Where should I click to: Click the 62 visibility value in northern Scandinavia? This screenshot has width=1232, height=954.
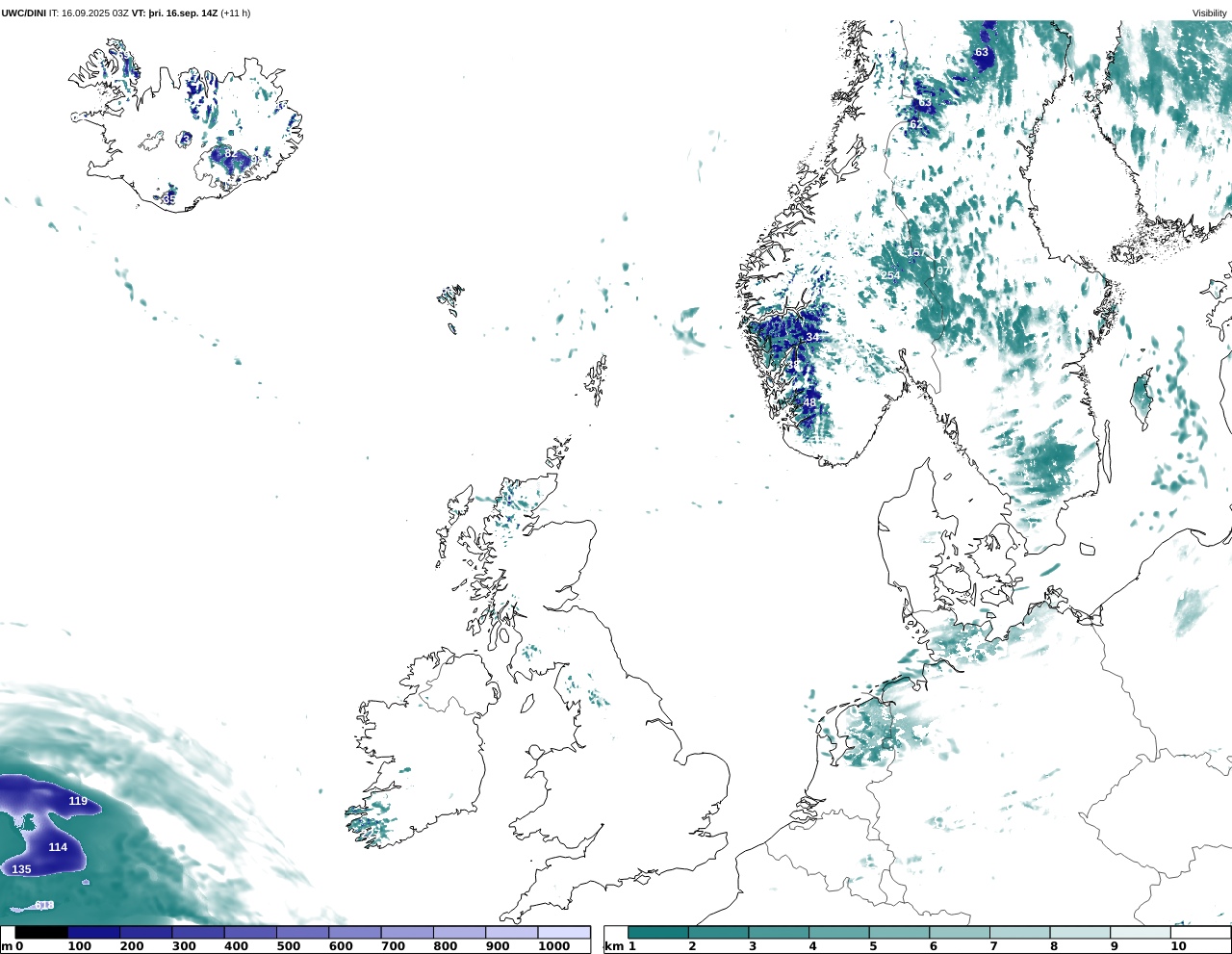(915, 124)
